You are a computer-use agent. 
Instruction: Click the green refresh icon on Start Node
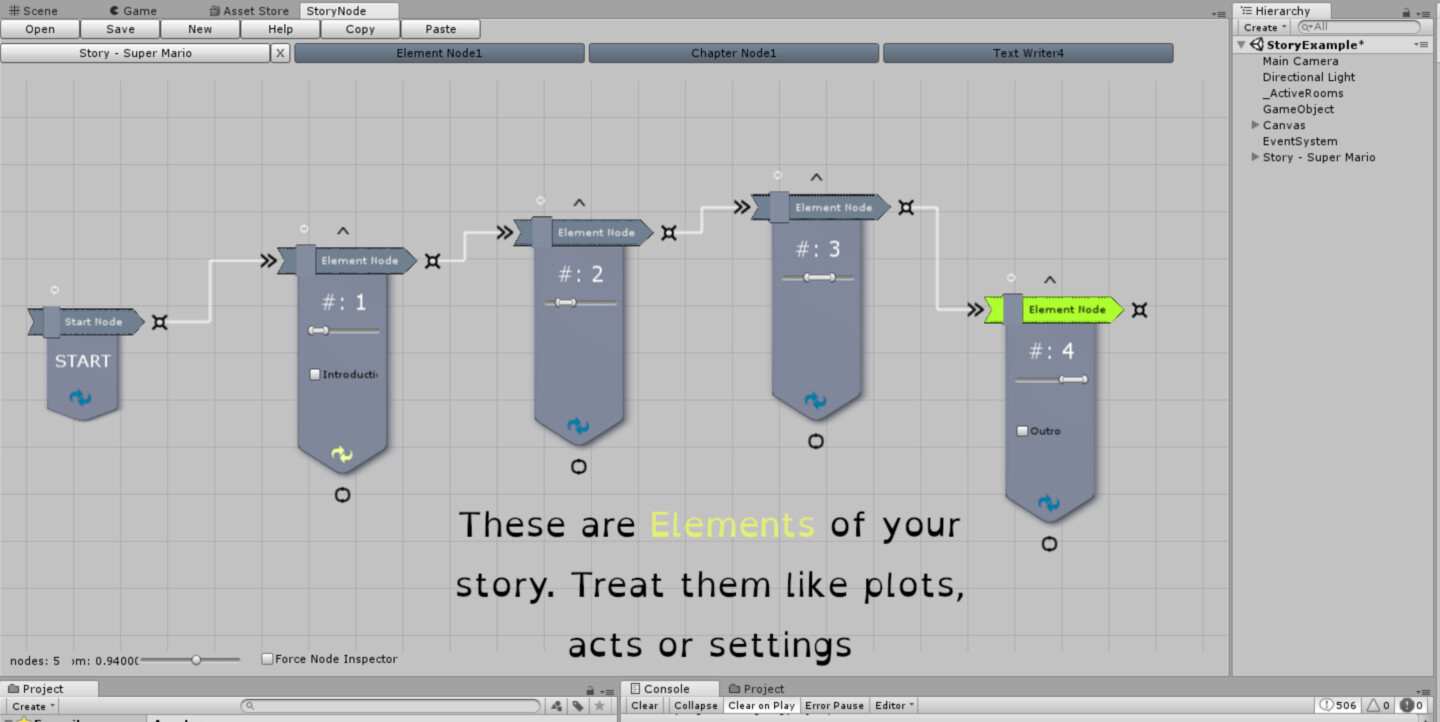(82, 397)
